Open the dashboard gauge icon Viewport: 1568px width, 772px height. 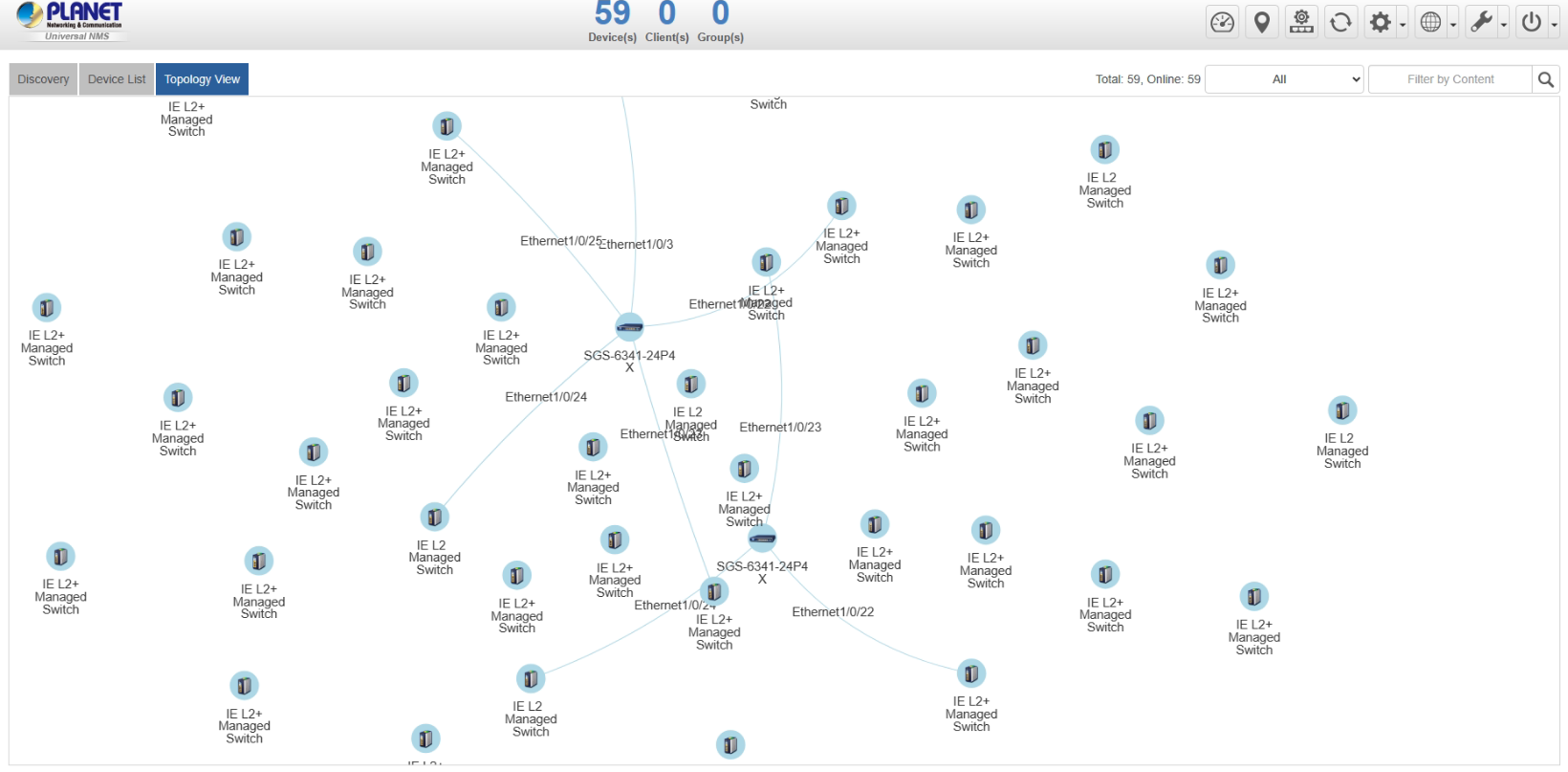pyautogui.click(x=1222, y=22)
